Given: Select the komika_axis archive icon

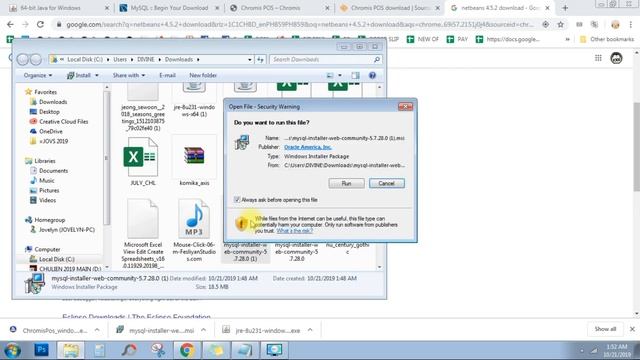Looking at the screenshot, I should tap(194, 156).
